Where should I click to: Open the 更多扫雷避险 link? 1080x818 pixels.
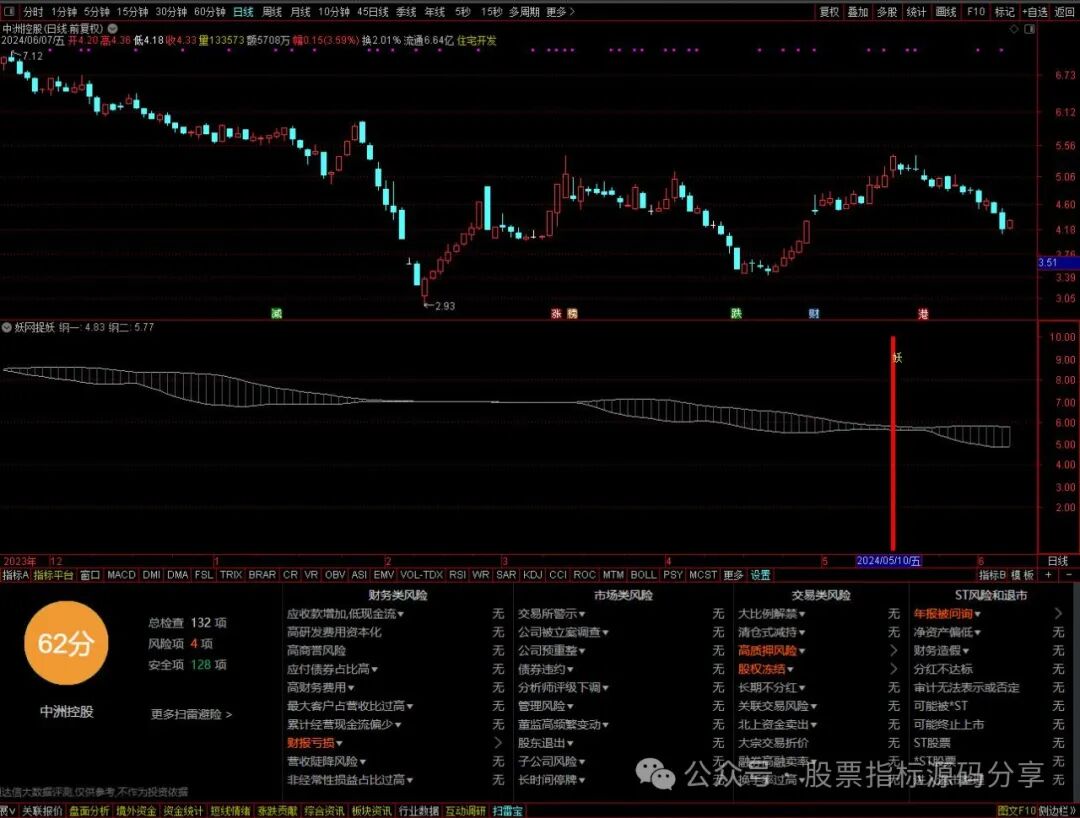(x=191, y=714)
